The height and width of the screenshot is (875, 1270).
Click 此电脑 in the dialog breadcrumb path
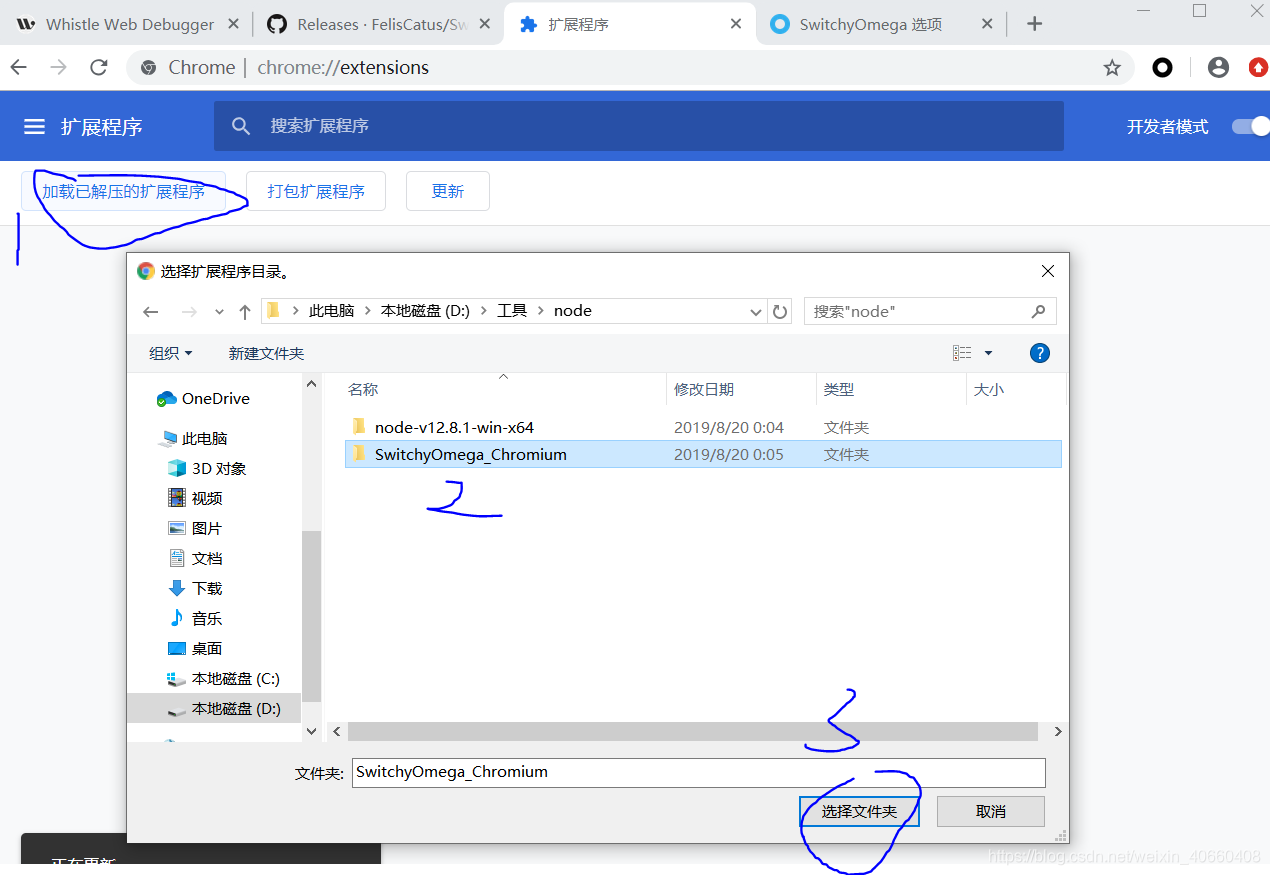[x=332, y=311]
